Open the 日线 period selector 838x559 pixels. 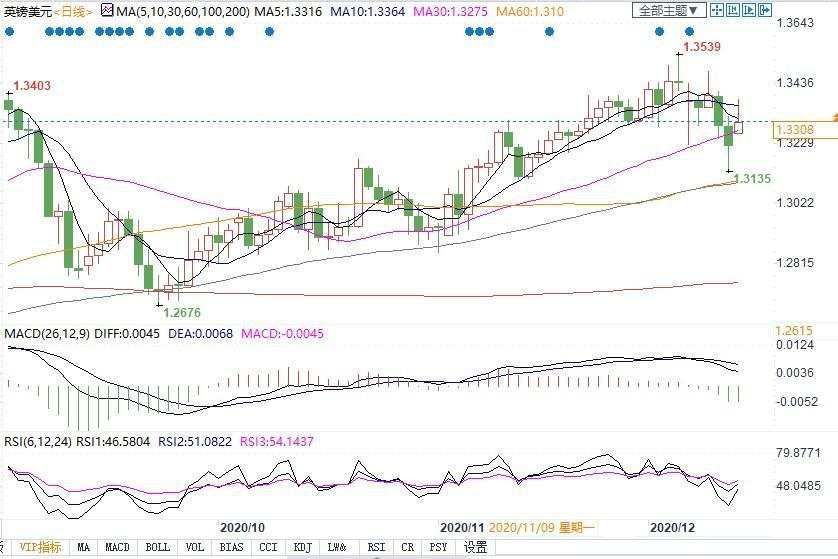73,12
